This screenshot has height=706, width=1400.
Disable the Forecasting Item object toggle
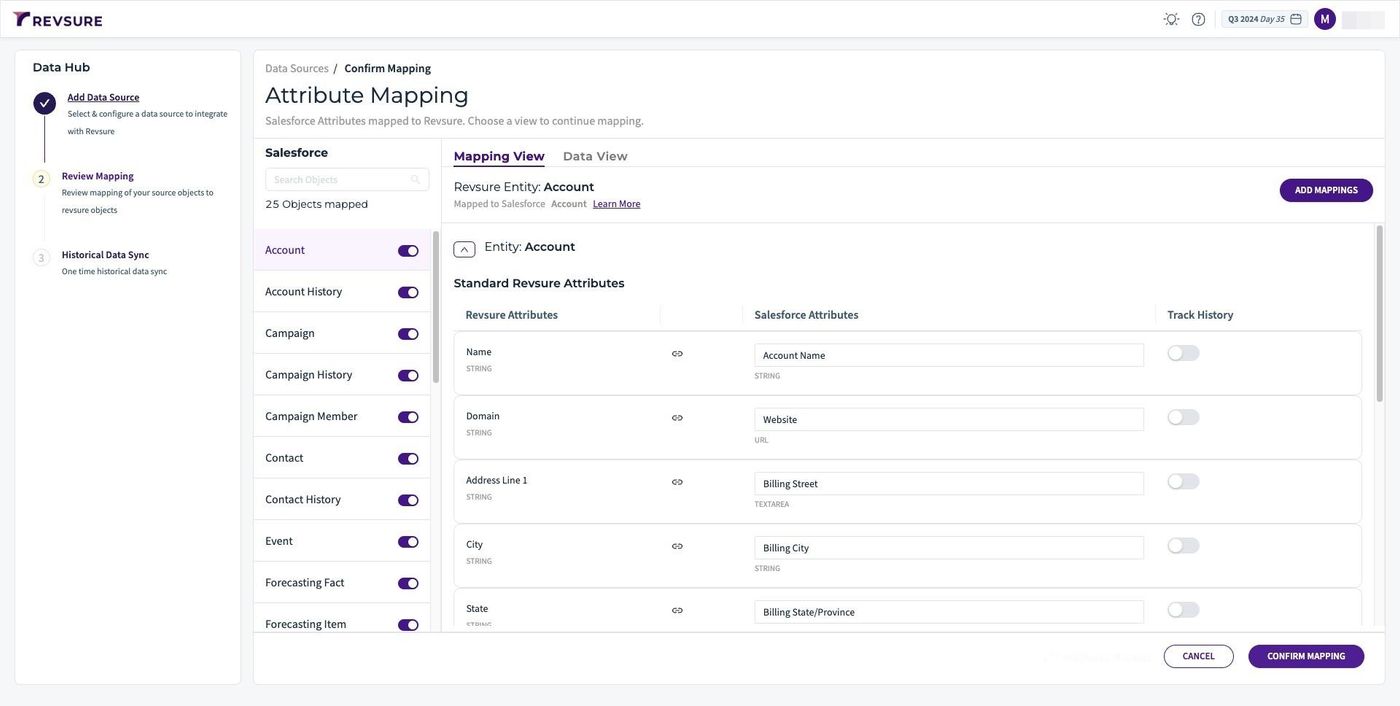(x=408, y=625)
